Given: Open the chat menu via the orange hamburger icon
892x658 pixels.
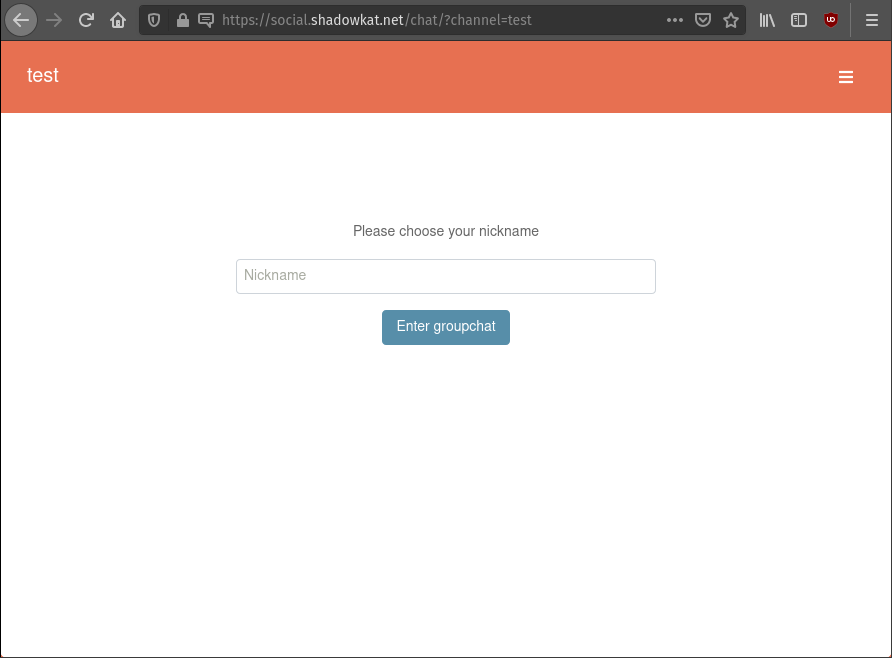Looking at the screenshot, I should tap(846, 77).
